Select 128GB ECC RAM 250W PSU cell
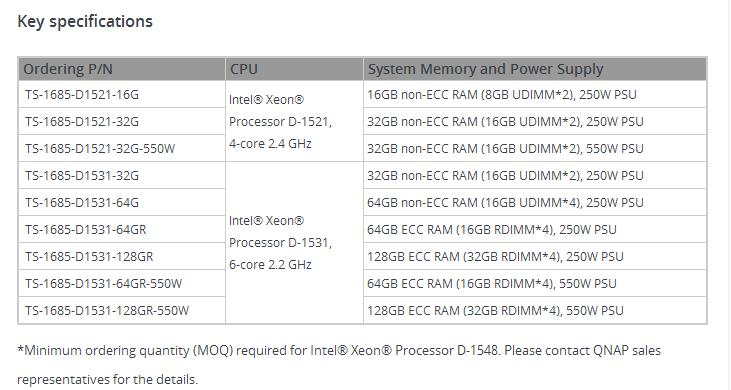The image size is (731, 390). (535, 256)
